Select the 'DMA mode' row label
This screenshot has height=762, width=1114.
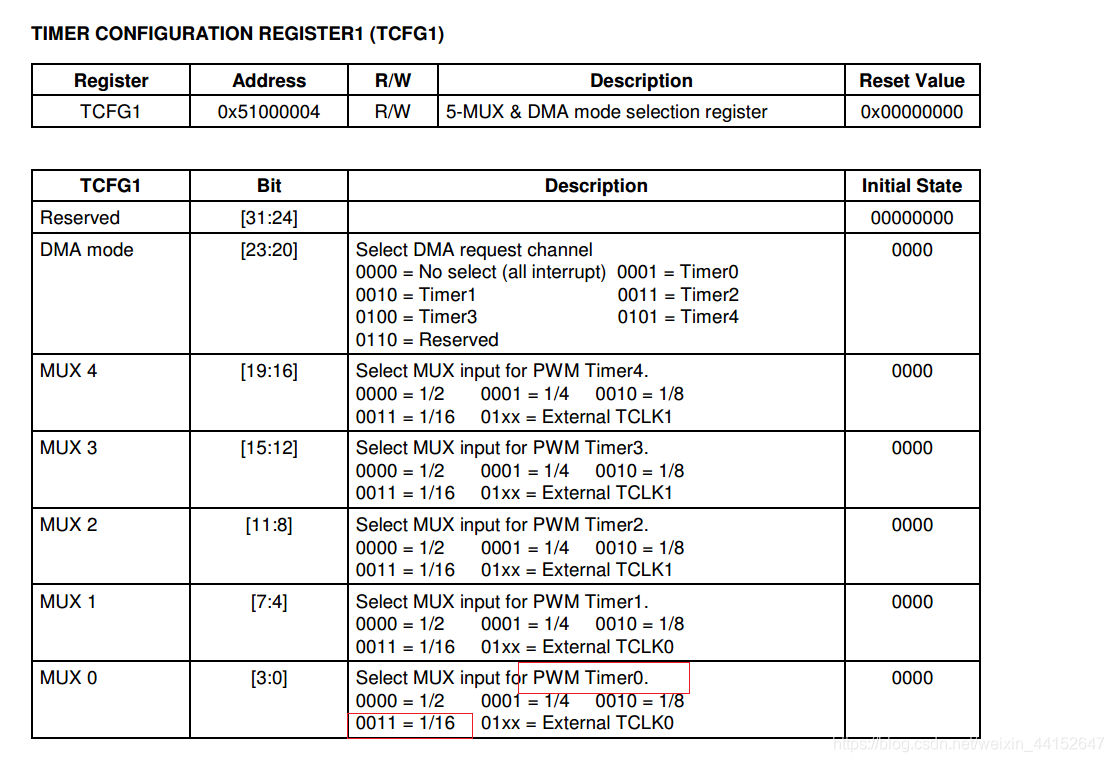click(x=87, y=249)
